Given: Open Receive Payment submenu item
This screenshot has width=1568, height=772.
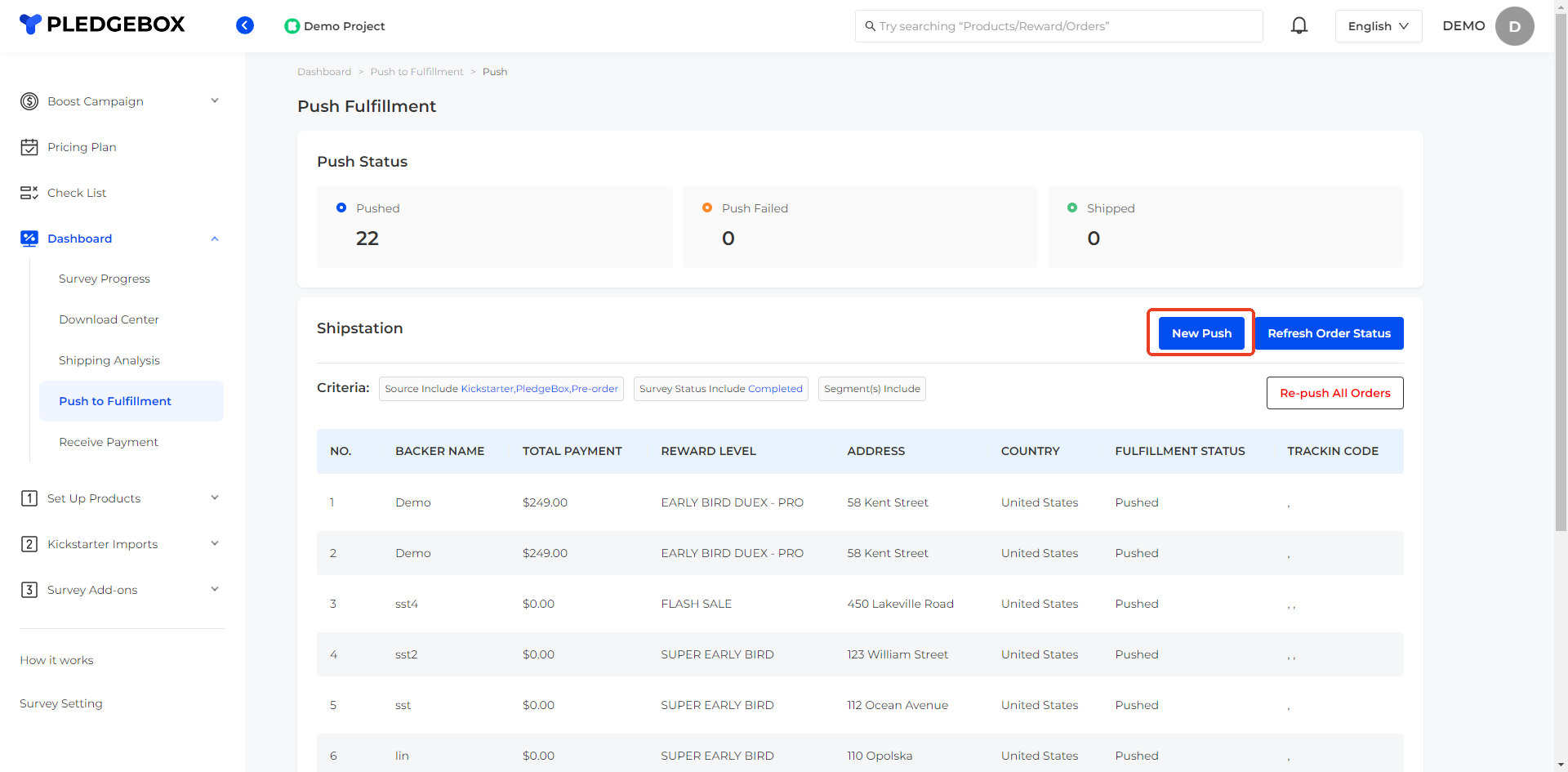Looking at the screenshot, I should click(109, 442).
